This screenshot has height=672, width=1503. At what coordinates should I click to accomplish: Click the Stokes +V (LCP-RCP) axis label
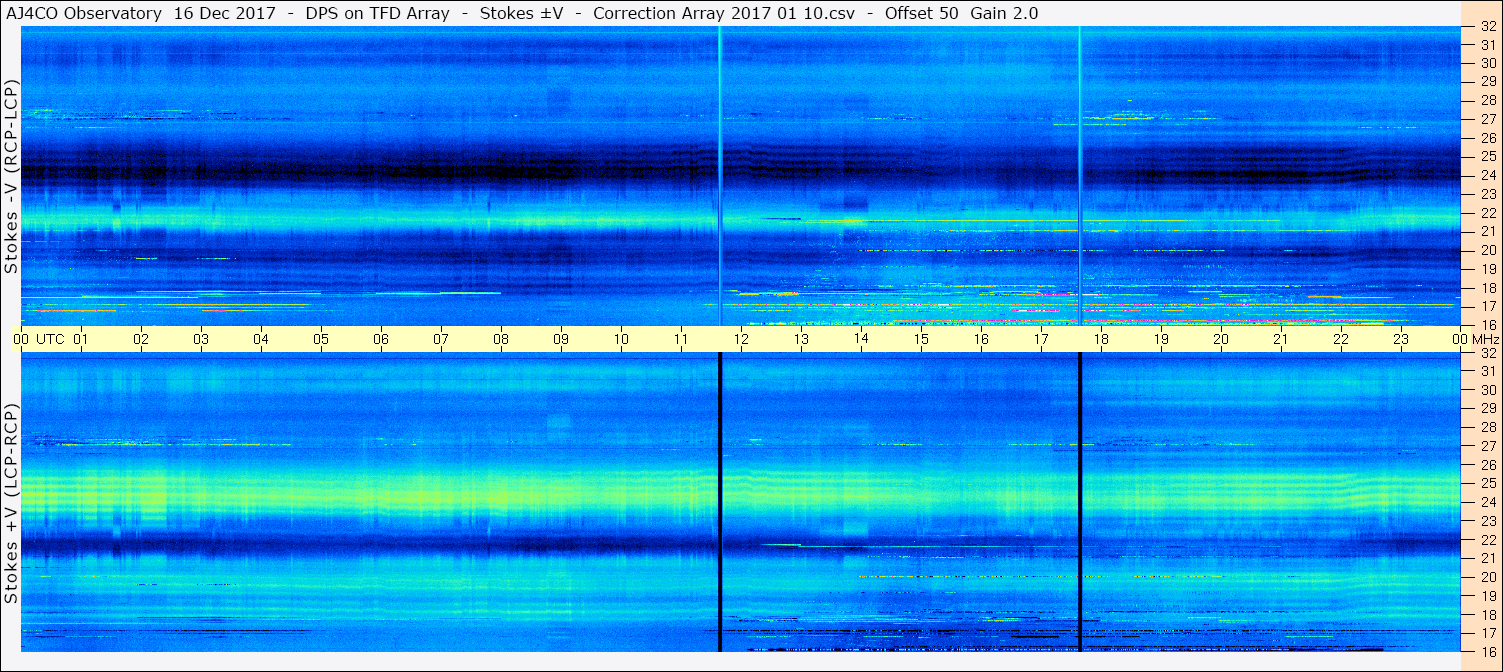(11, 503)
